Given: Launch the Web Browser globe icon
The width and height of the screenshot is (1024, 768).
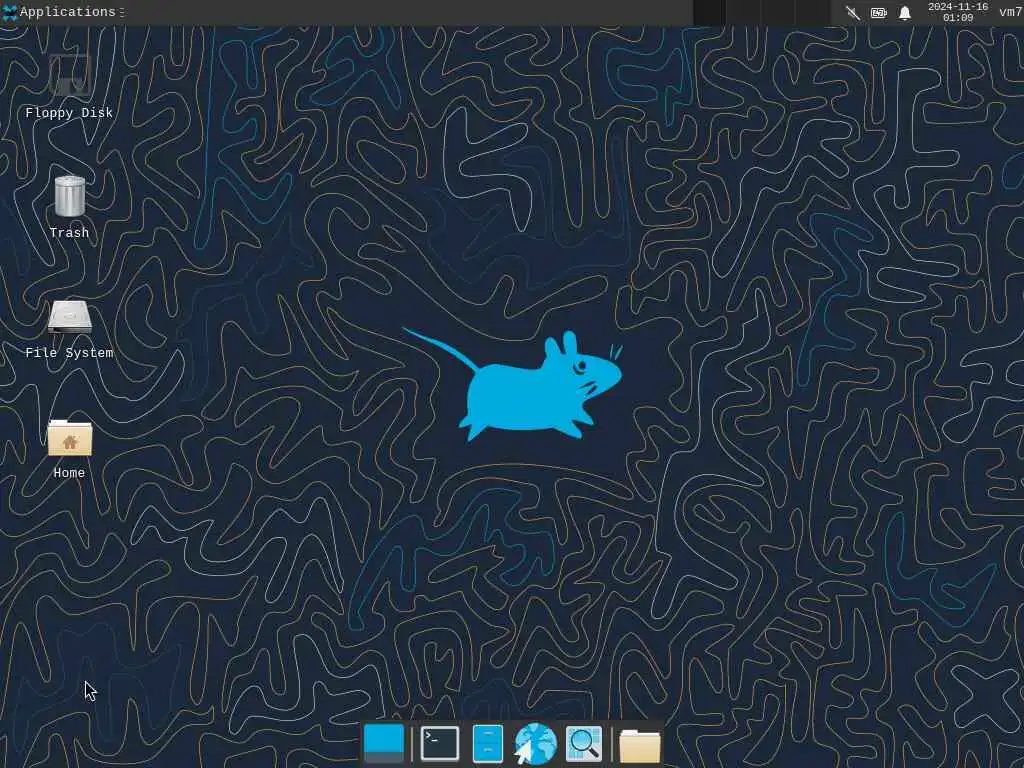Looking at the screenshot, I should pyautogui.click(x=536, y=743).
